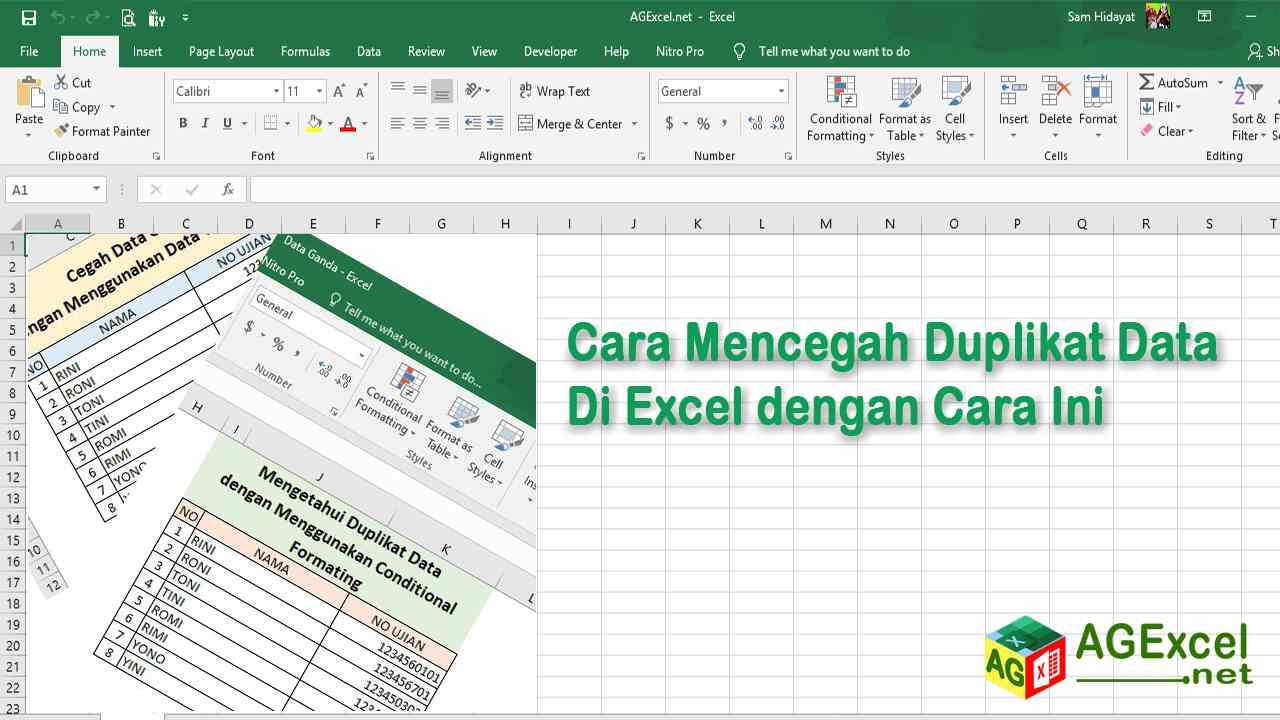This screenshot has width=1280, height=720.
Task: Click Delete cells button
Action: tap(1055, 107)
